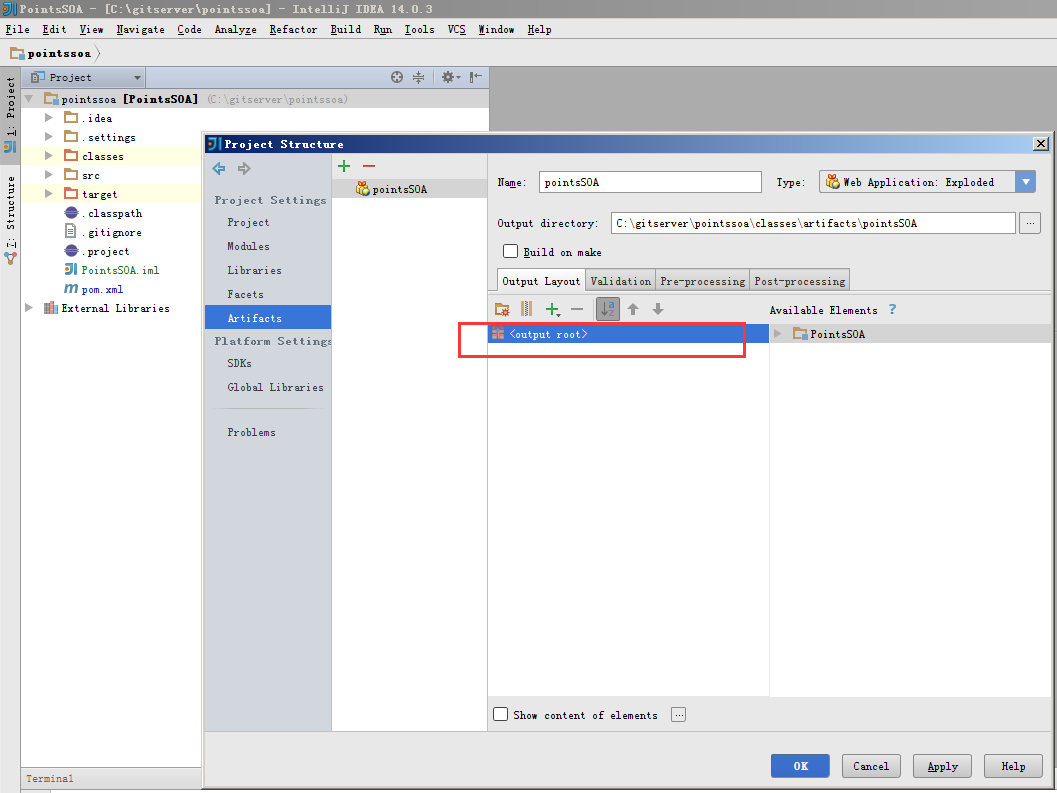Expand External Libraries node
1057x793 pixels.
(x=29, y=307)
